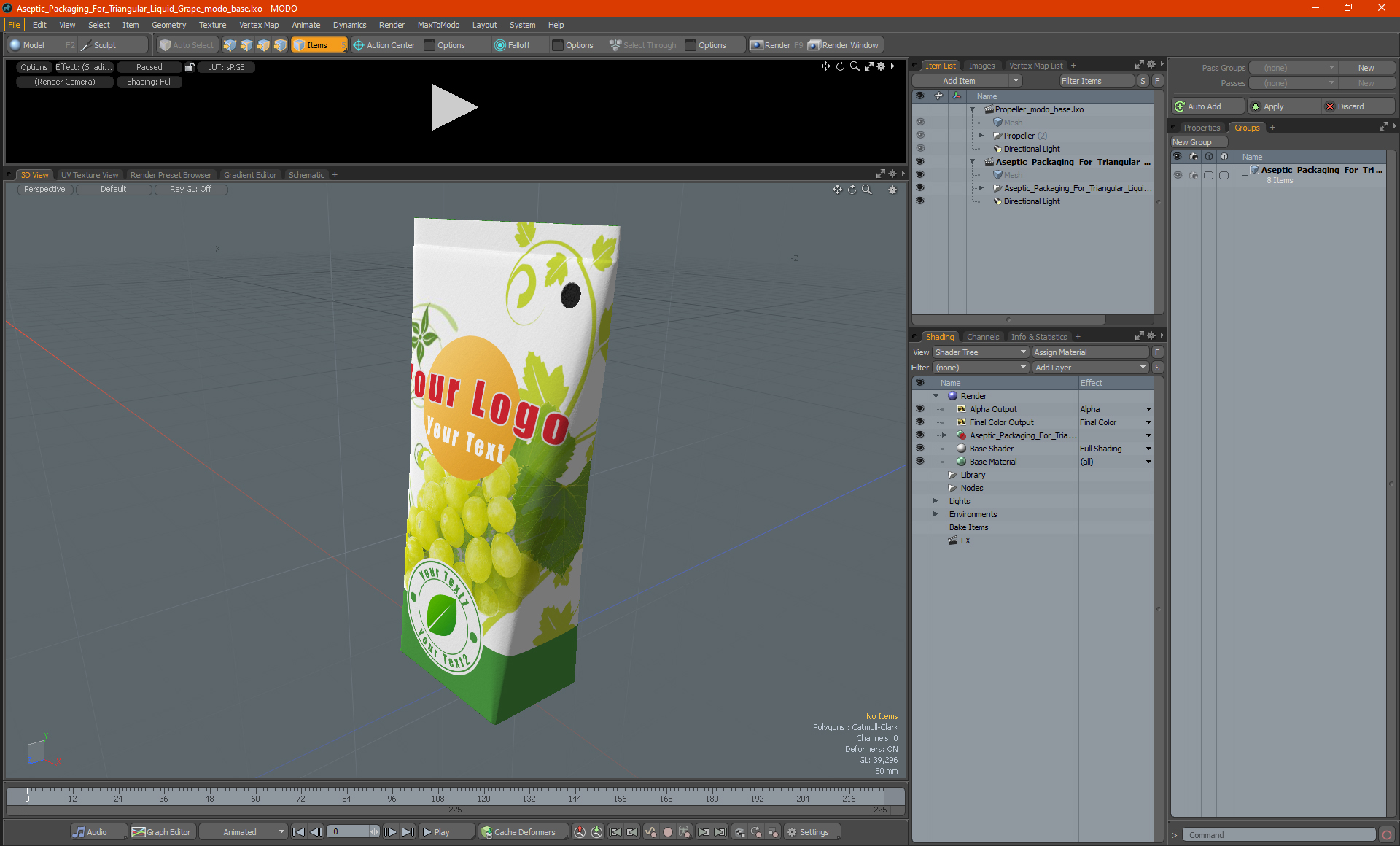Toggle record auto-key red circle
Image resolution: width=1400 pixels, height=846 pixels.
[x=667, y=832]
